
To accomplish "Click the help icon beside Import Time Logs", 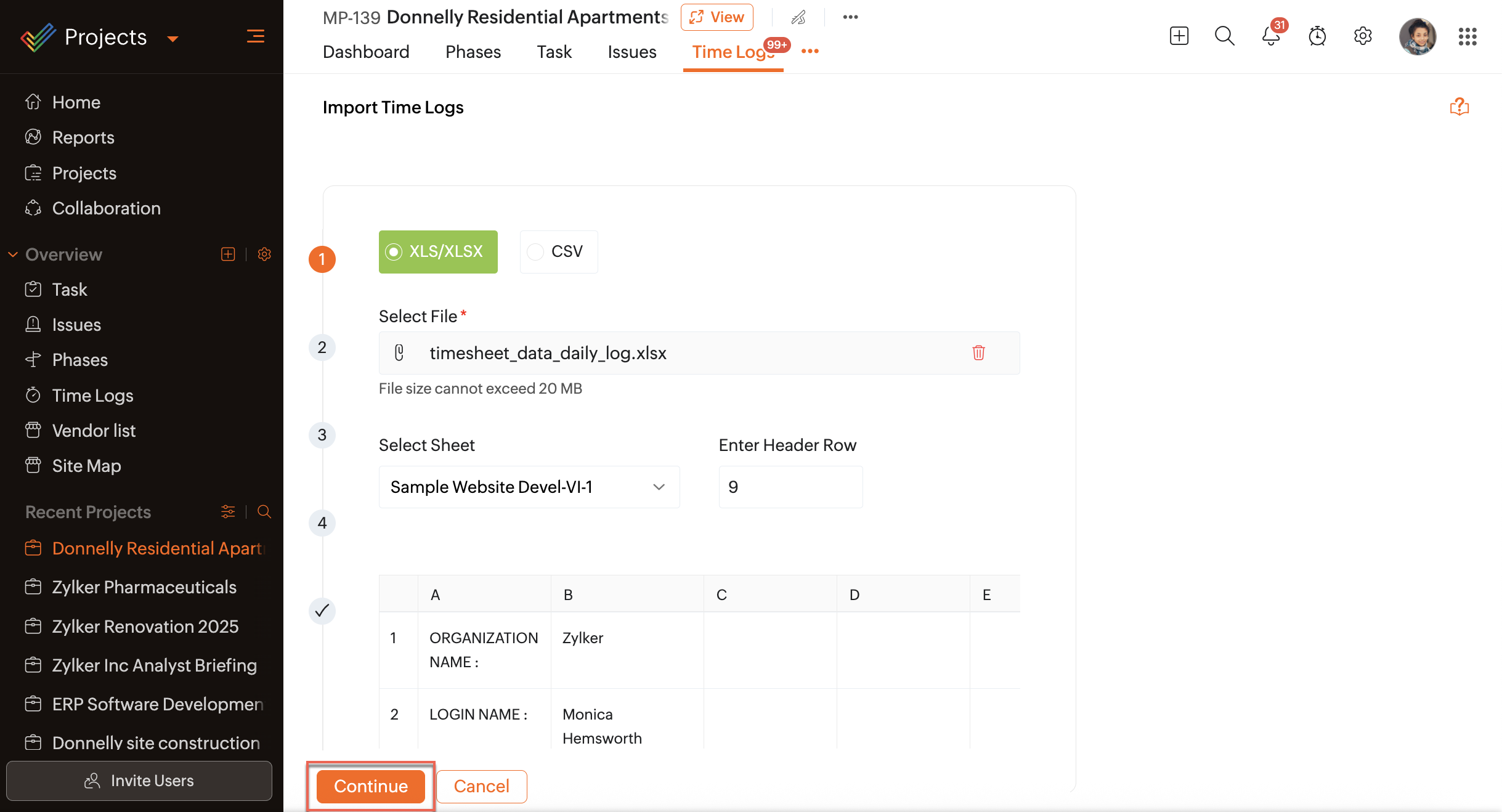I will (1459, 107).
